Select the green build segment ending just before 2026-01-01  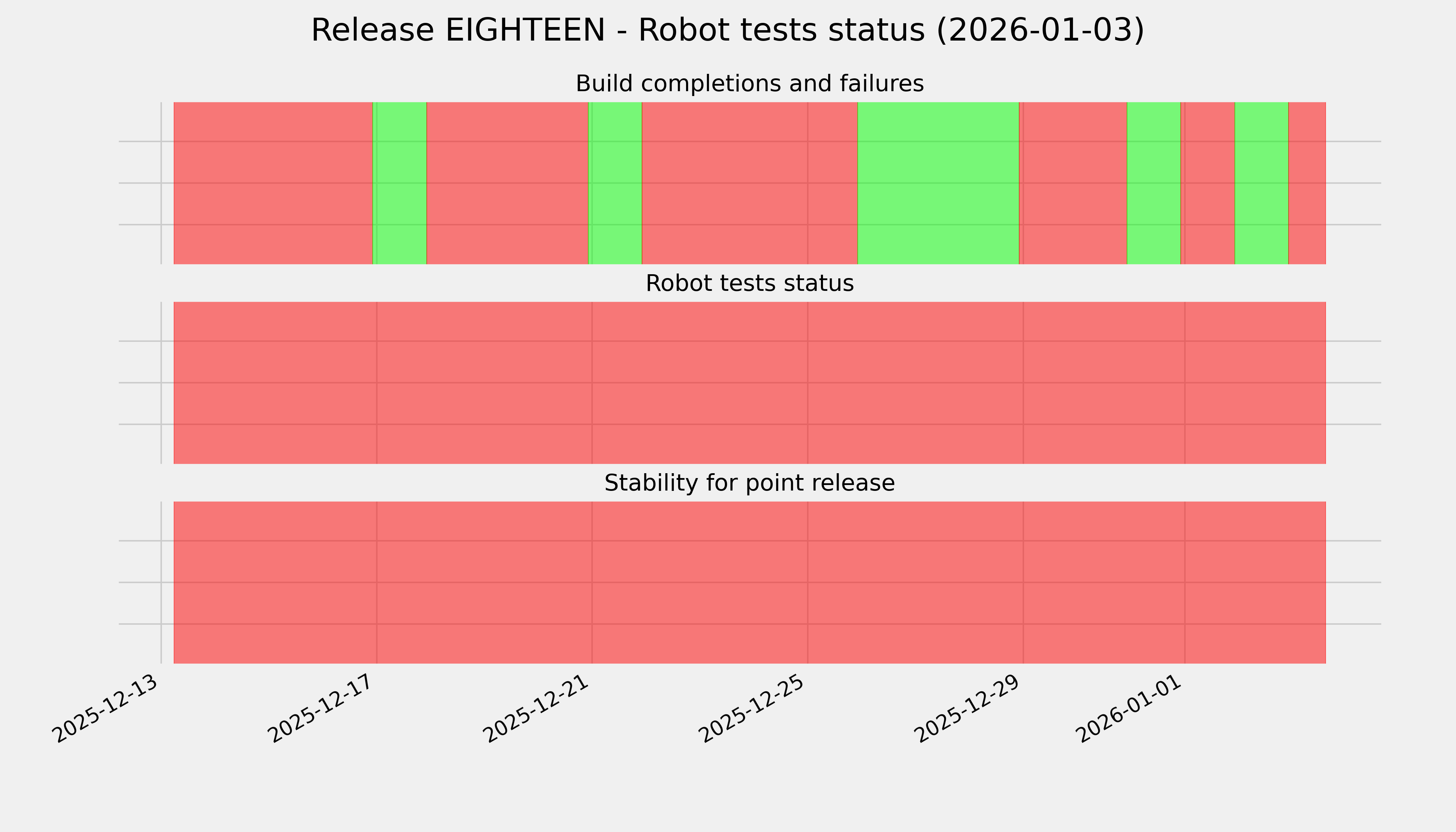coord(1153,183)
